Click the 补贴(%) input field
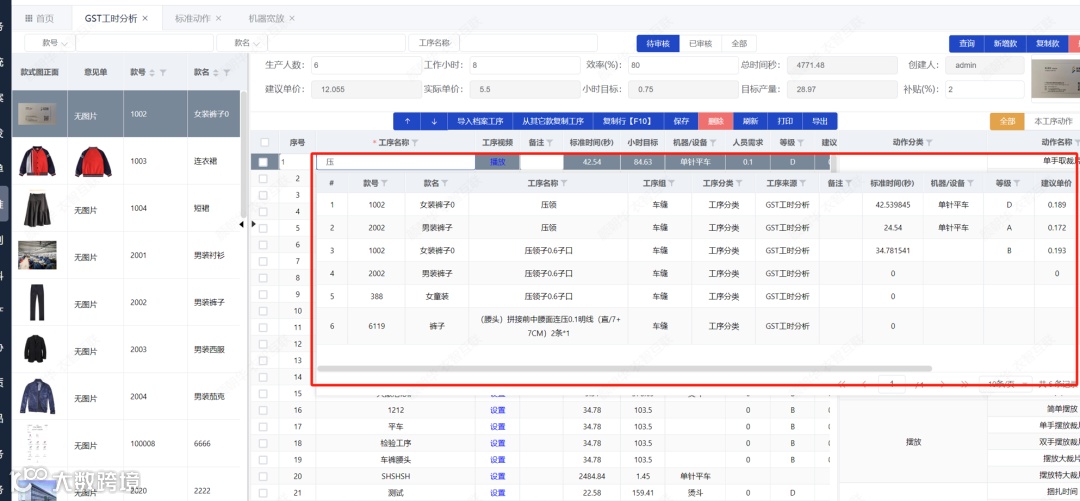The height and width of the screenshot is (501, 1080). pos(987,89)
